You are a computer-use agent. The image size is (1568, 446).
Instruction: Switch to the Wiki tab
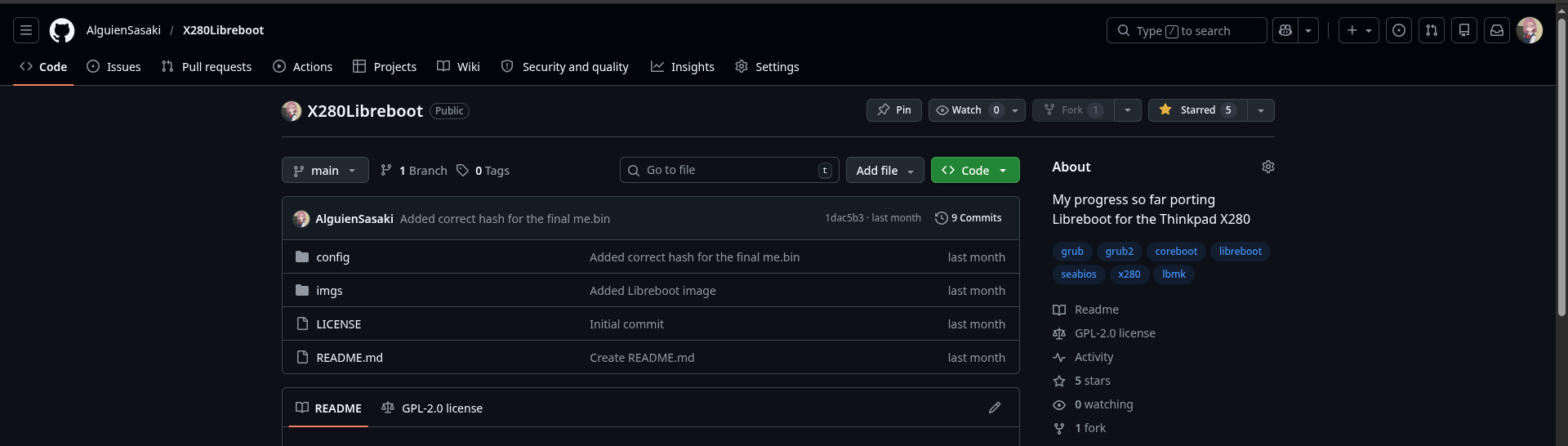pos(458,67)
